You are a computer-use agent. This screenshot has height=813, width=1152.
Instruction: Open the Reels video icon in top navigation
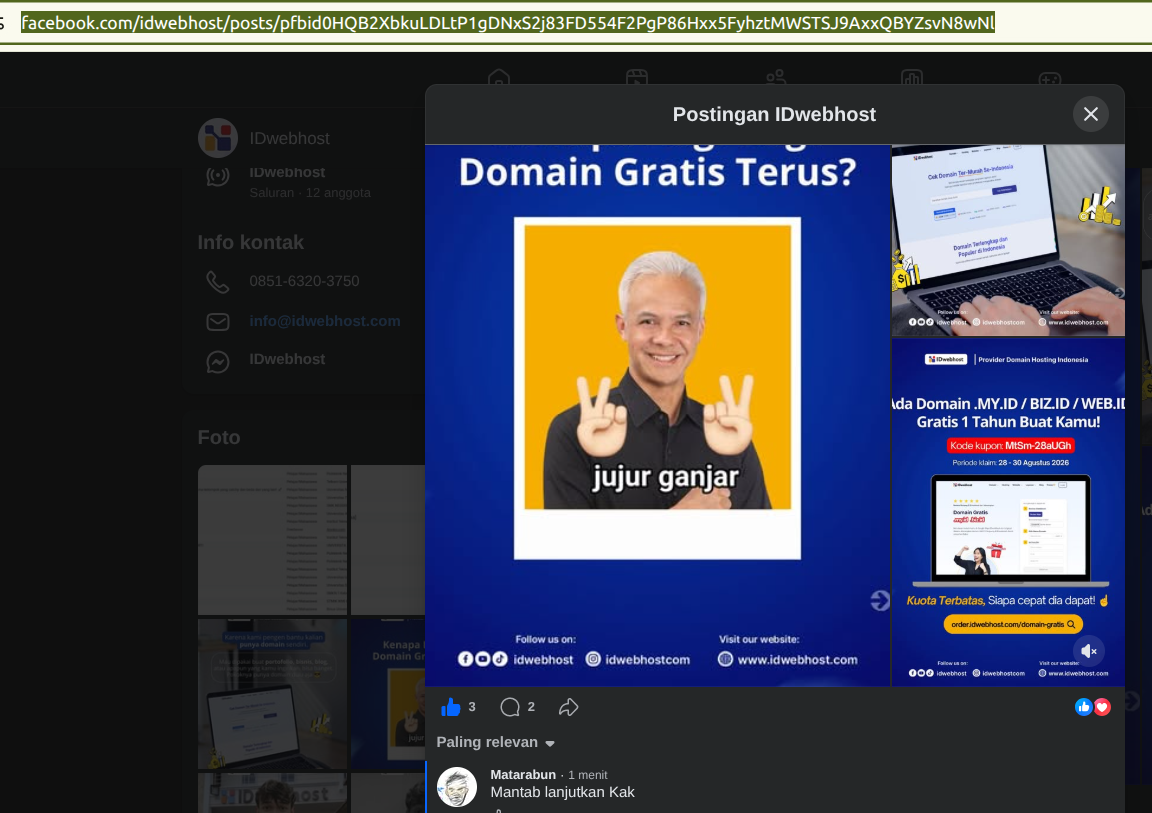(x=636, y=77)
